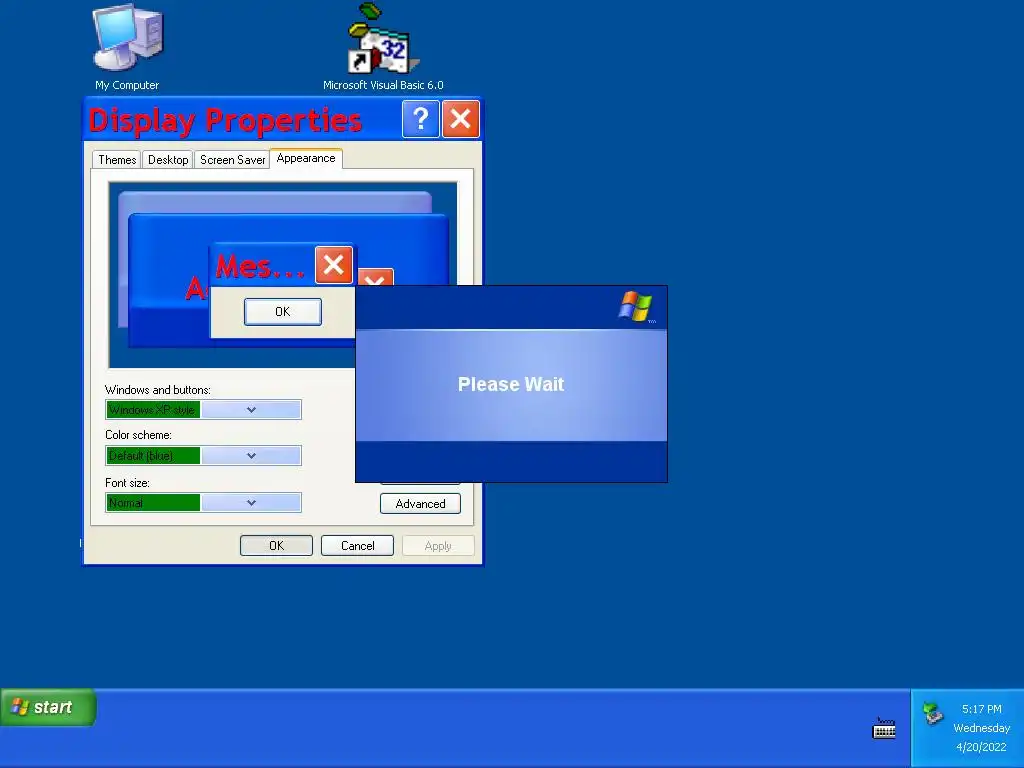Click the Wednesday text in the tray

click(x=982, y=728)
